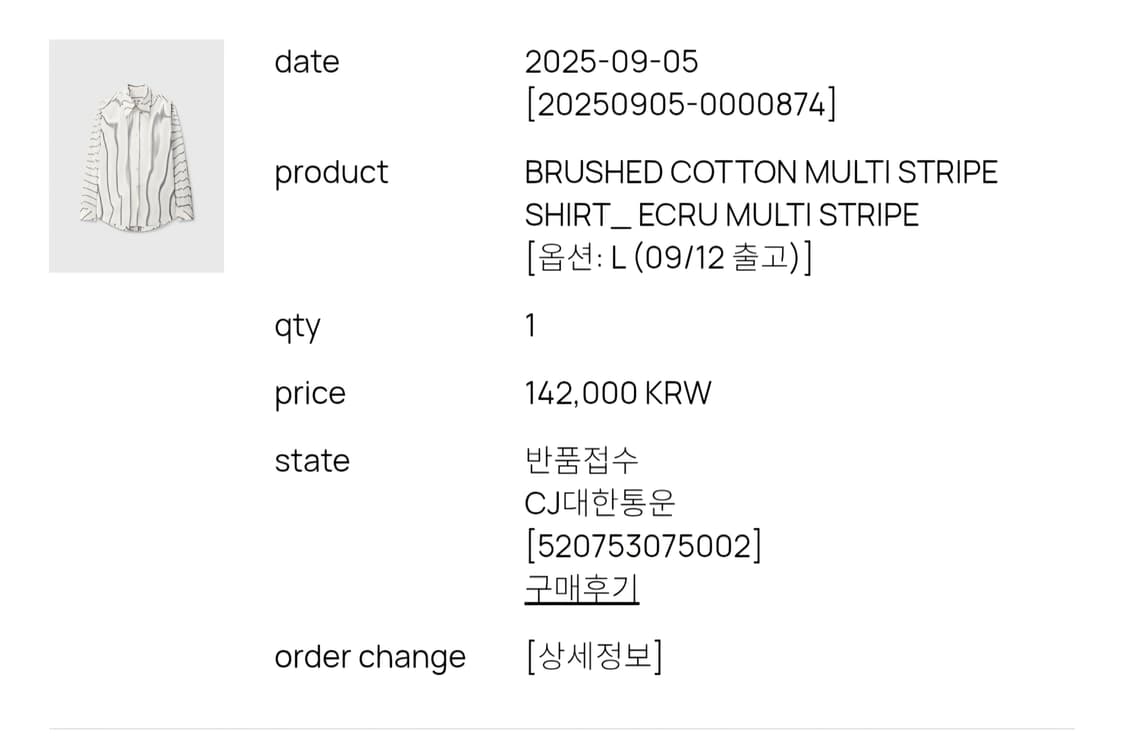Click the 반품접수 return status label
The image size is (1125, 750).
coord(572,461)
